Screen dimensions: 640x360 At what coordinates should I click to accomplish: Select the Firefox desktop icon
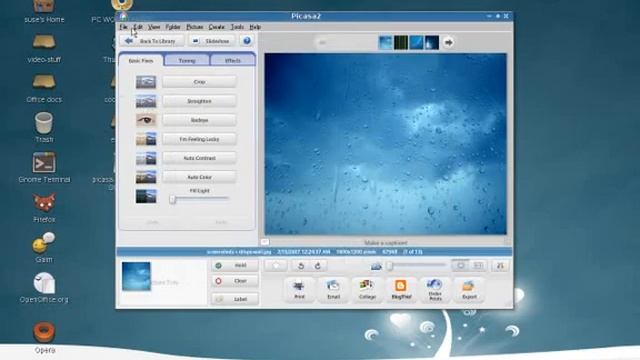point(44,208)
